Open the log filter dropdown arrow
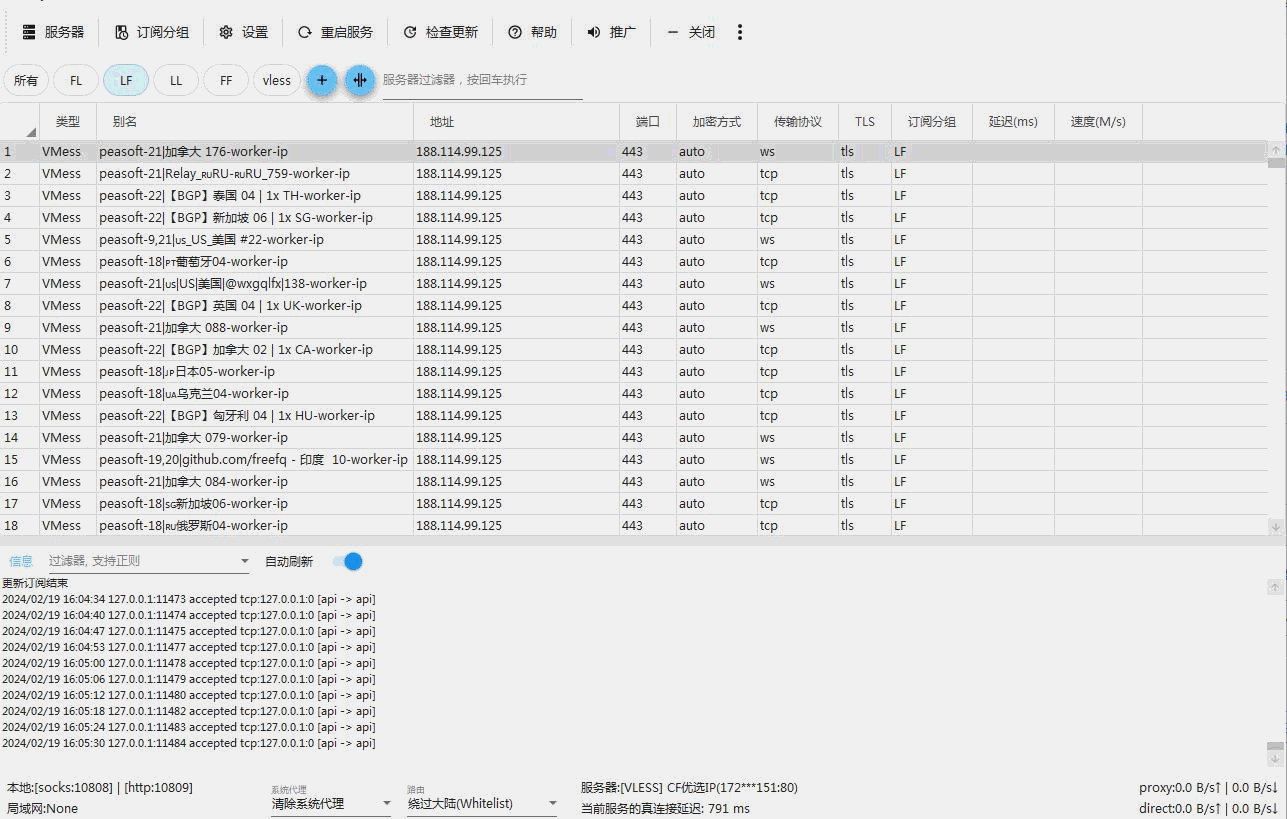The width and height of the screenshot is (1287, 819). pos(244,562)
